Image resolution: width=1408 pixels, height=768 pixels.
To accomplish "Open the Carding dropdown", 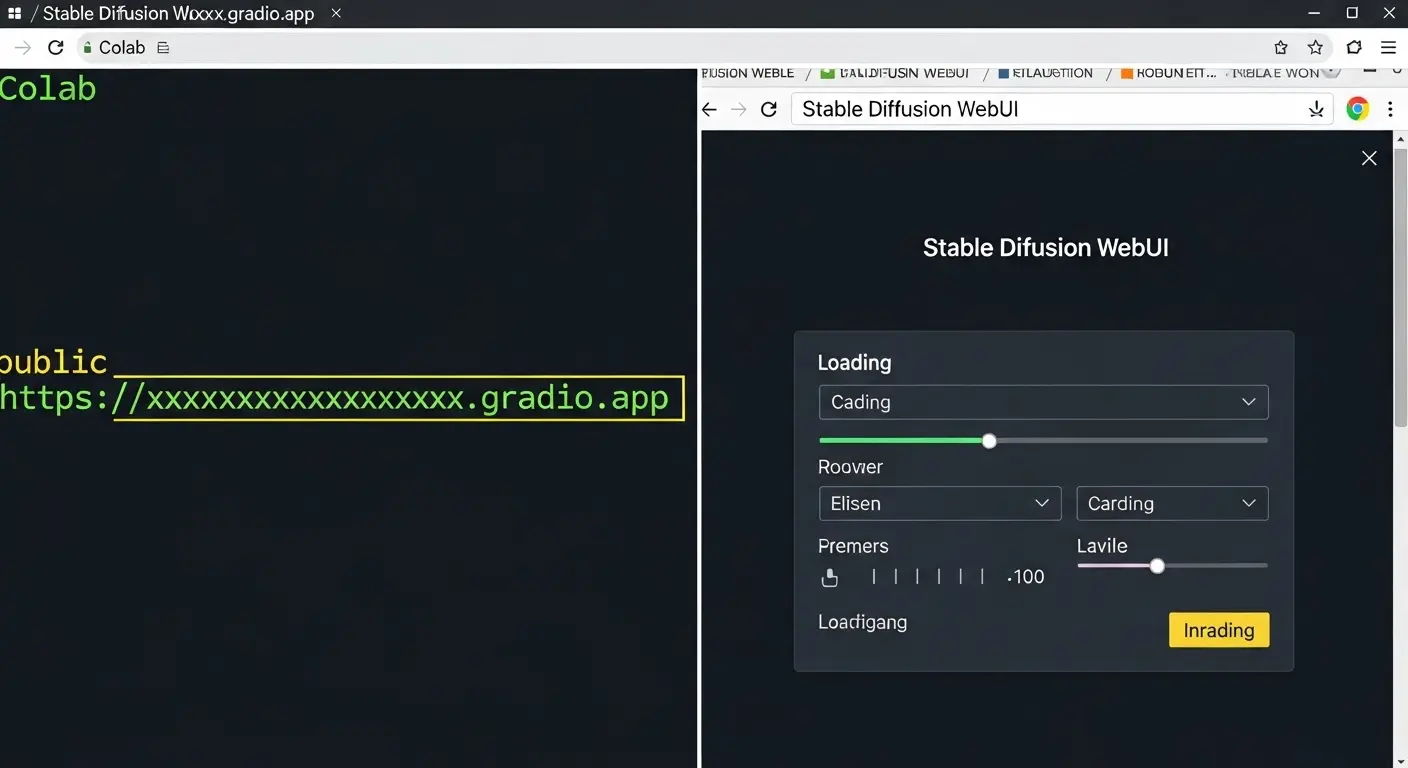I will (1171, 503).
